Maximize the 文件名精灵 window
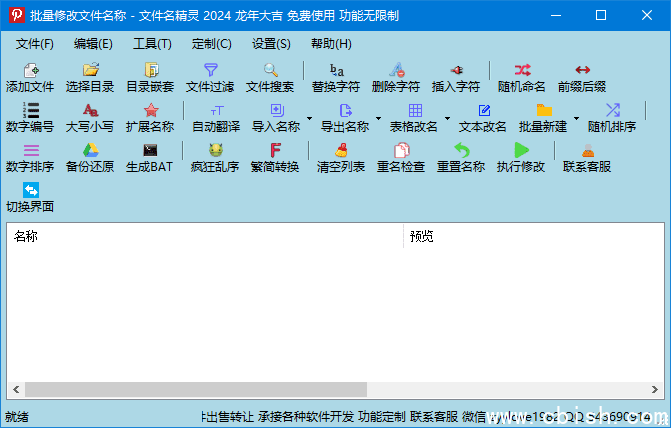Screen dimensions: 671x428 [601, 15]
